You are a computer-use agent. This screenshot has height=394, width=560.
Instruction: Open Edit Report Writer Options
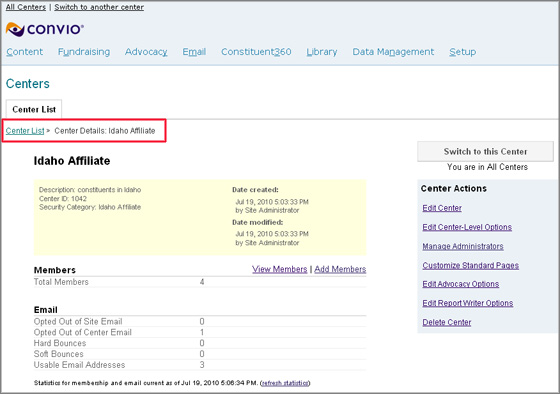click(x=468, y=303)
